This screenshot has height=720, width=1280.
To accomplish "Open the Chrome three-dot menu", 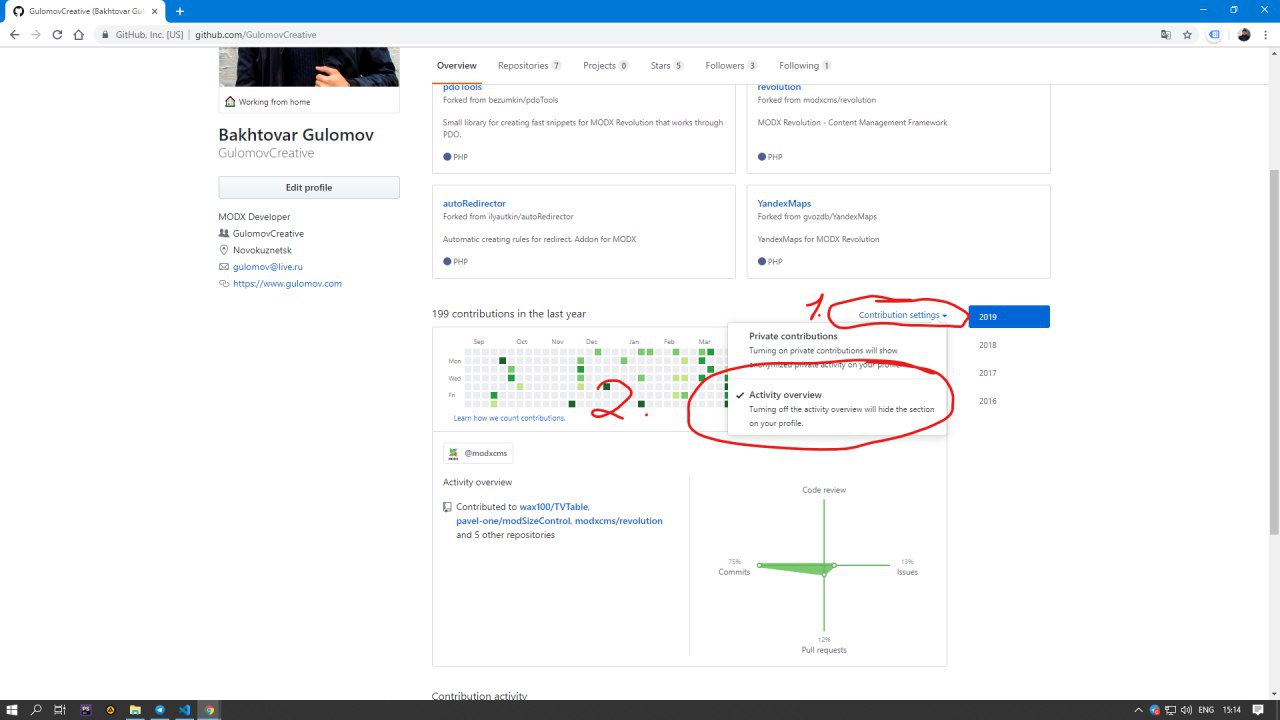I will coord(1266,34).
